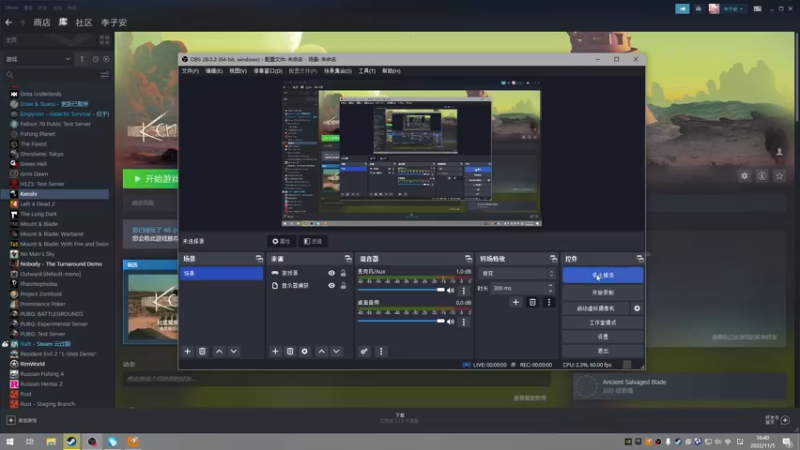Move source down in Sources panel
Screen dimensions: 800x450
click(336, 351)
